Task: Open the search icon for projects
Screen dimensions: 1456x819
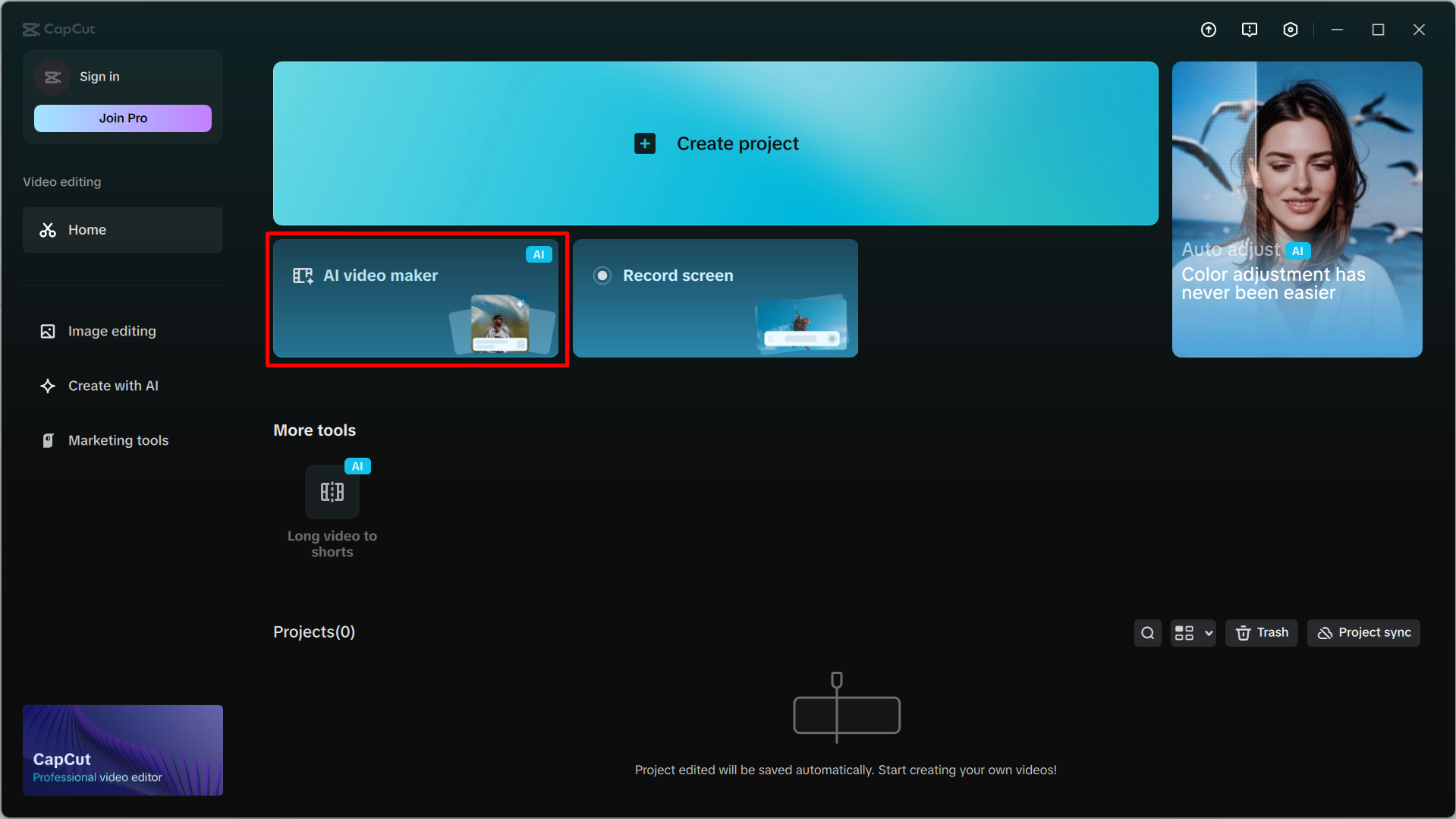Action: (x=1146, y=632)
